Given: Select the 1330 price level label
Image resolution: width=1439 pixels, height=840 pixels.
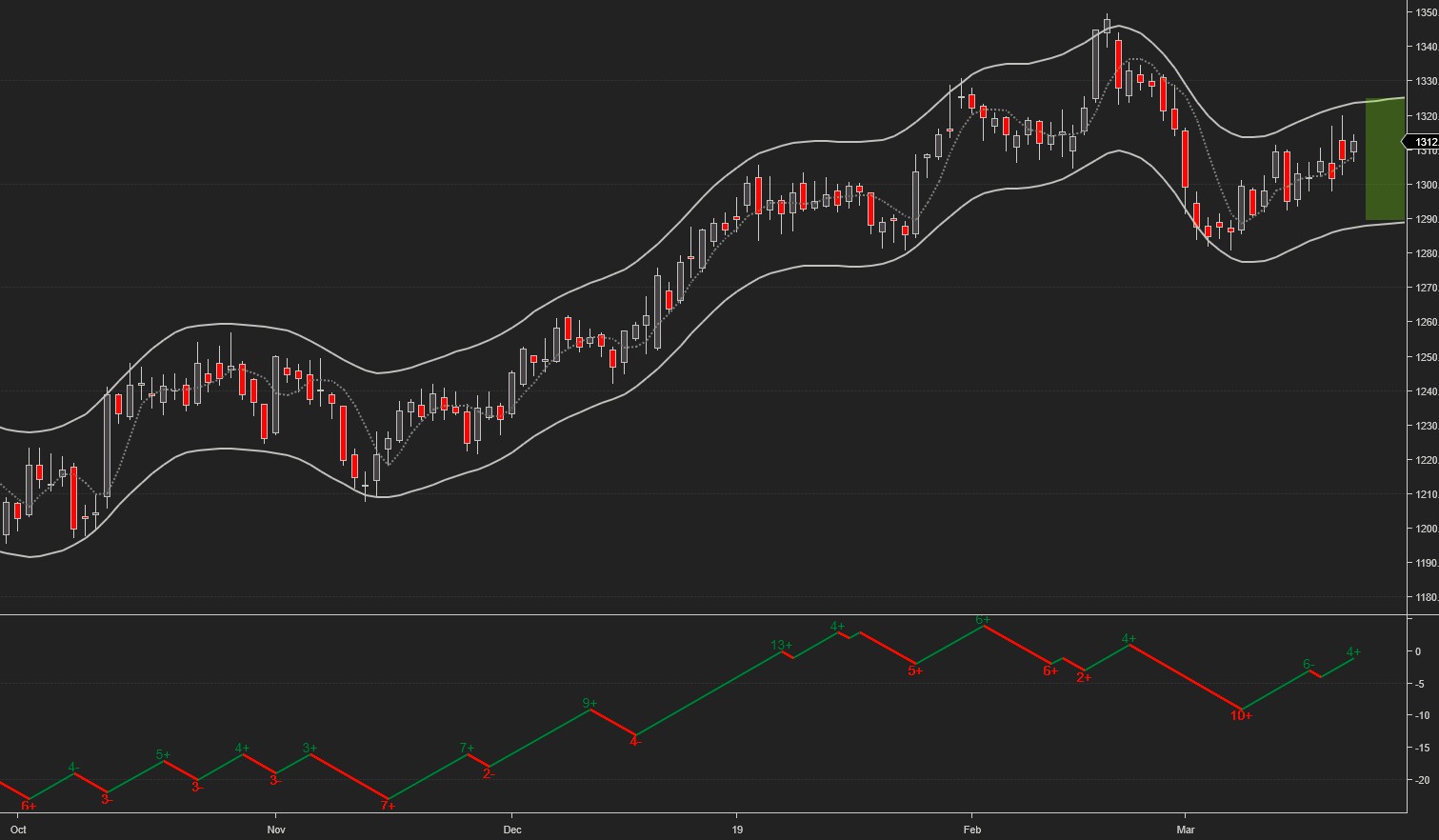Looking at the screenshot, I should (1426, 82).
